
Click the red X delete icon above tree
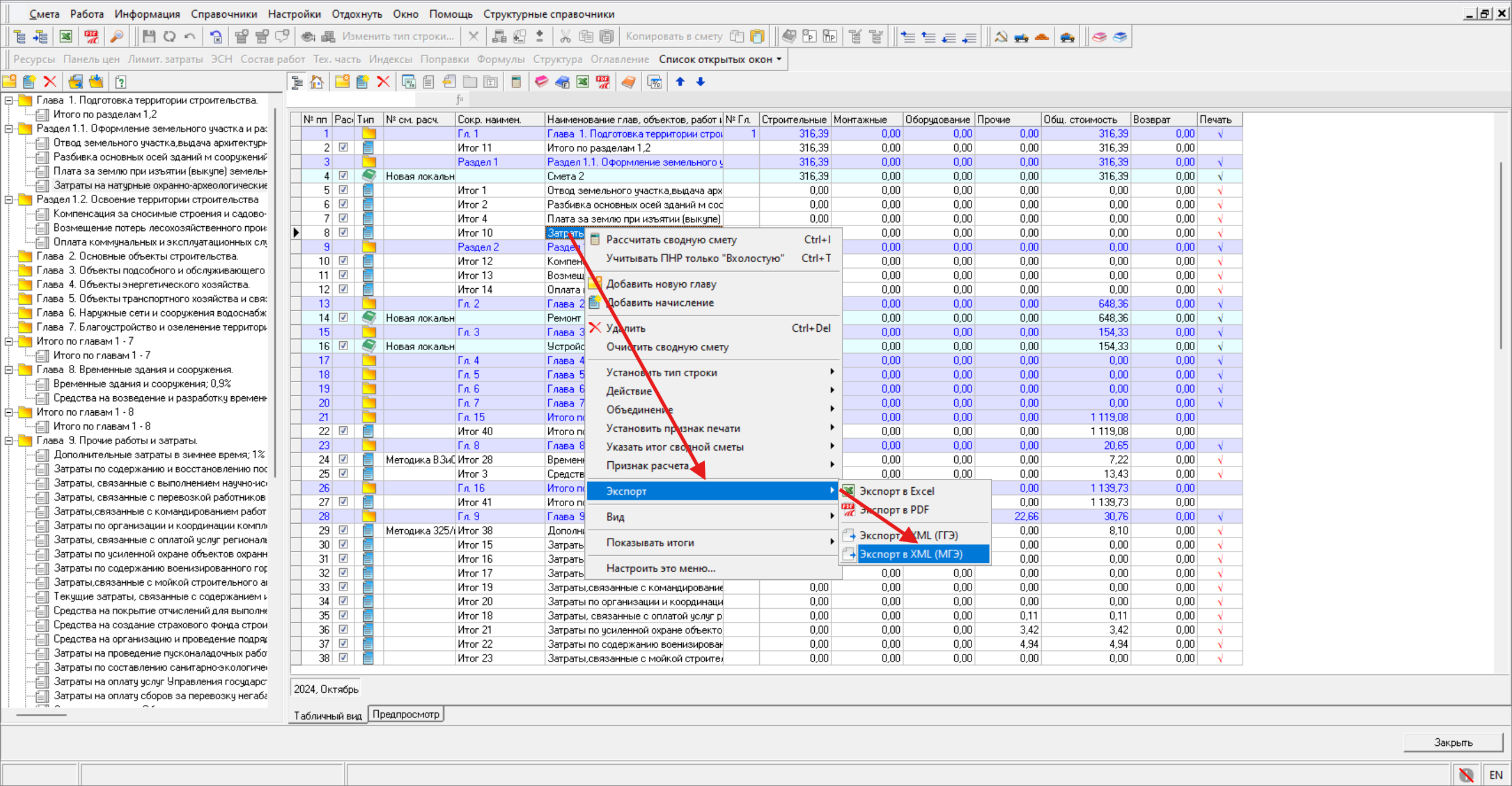(x=50, y=81)
